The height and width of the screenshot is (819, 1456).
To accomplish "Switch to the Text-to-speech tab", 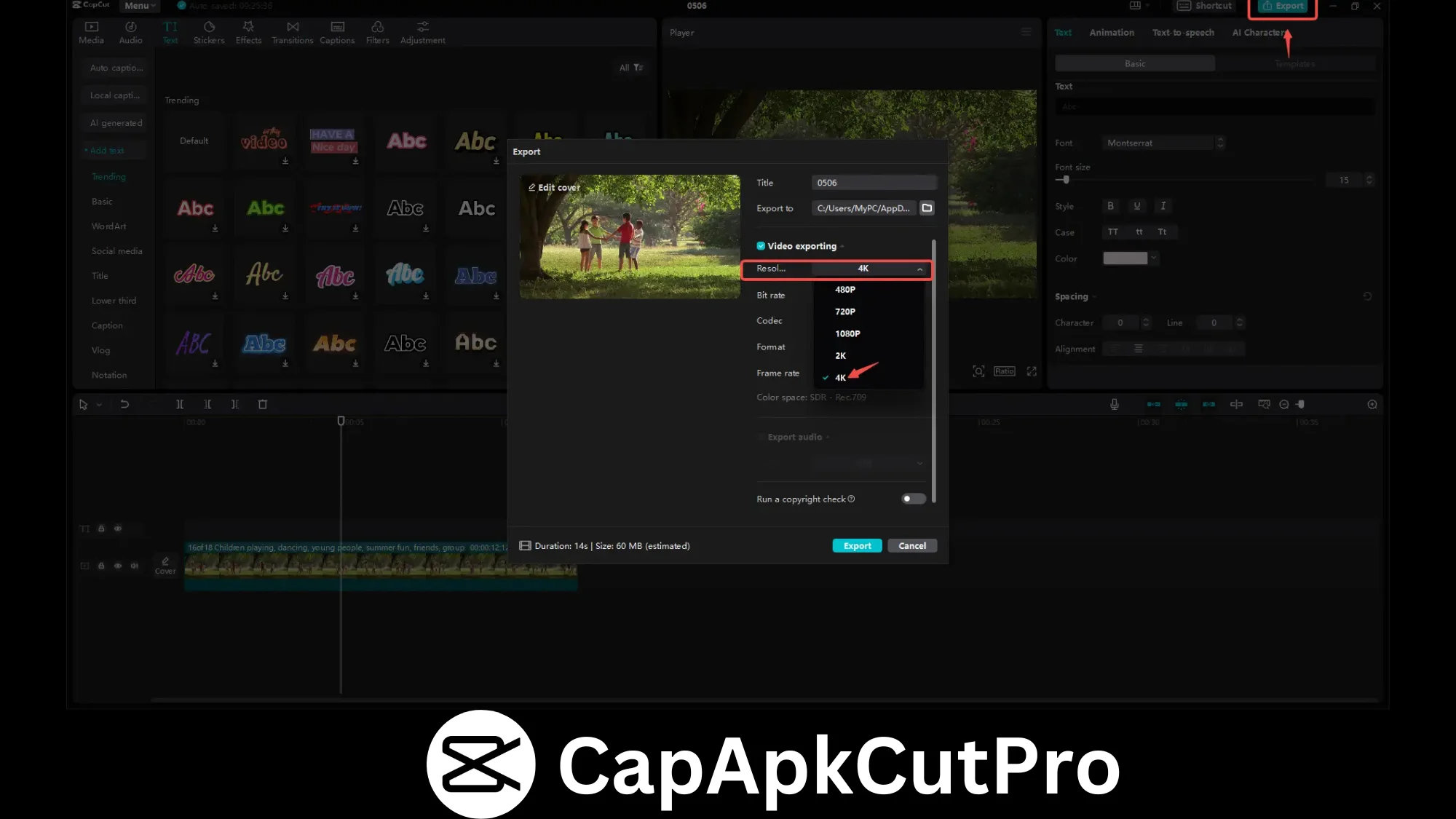I will 1183,33.
